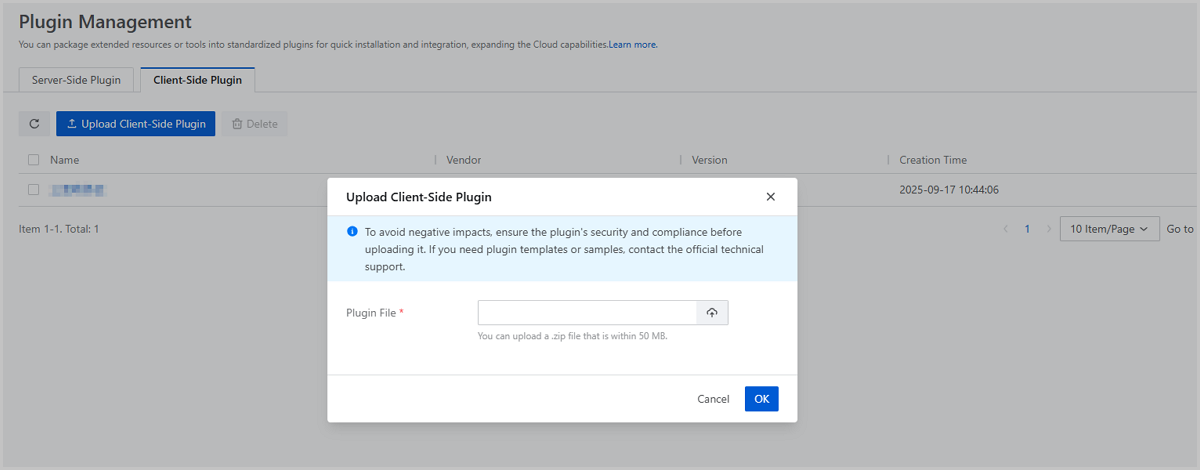This screenshot has width=1200, height=470.
Task: Close the Upload Client-Side Plugin dialog
Action: click(770, 197)
